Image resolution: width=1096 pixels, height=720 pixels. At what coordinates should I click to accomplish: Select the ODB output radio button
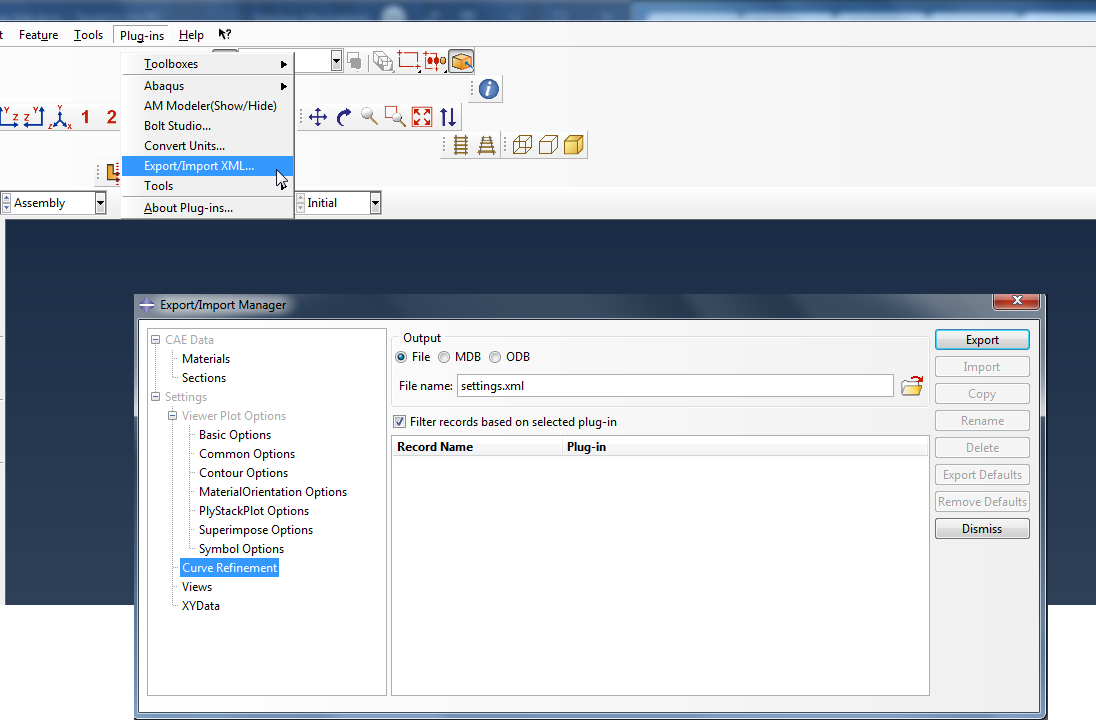point(494,356)
